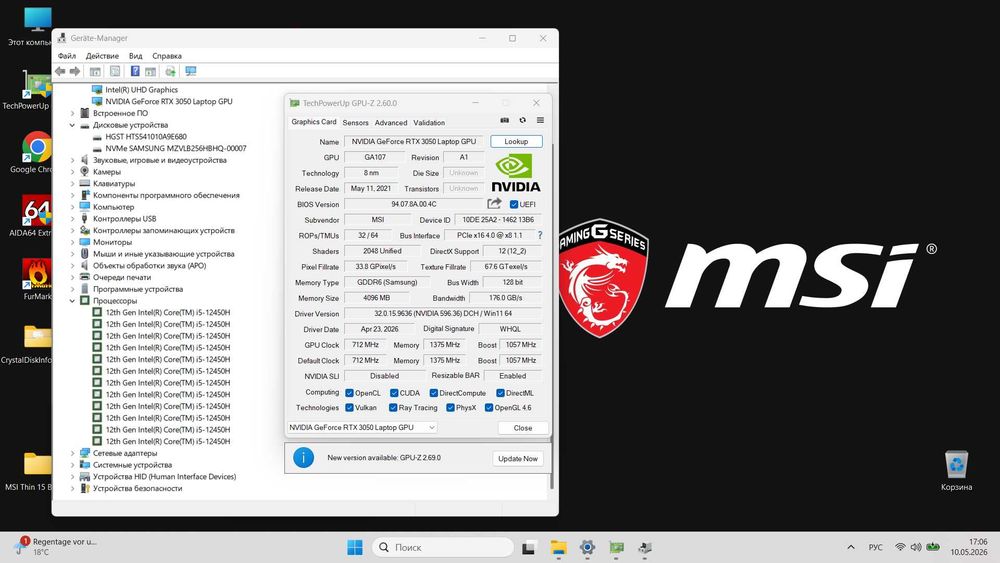
Task: Toggle the Ray Tracing checkbox
Action: (x=393, y=408)
